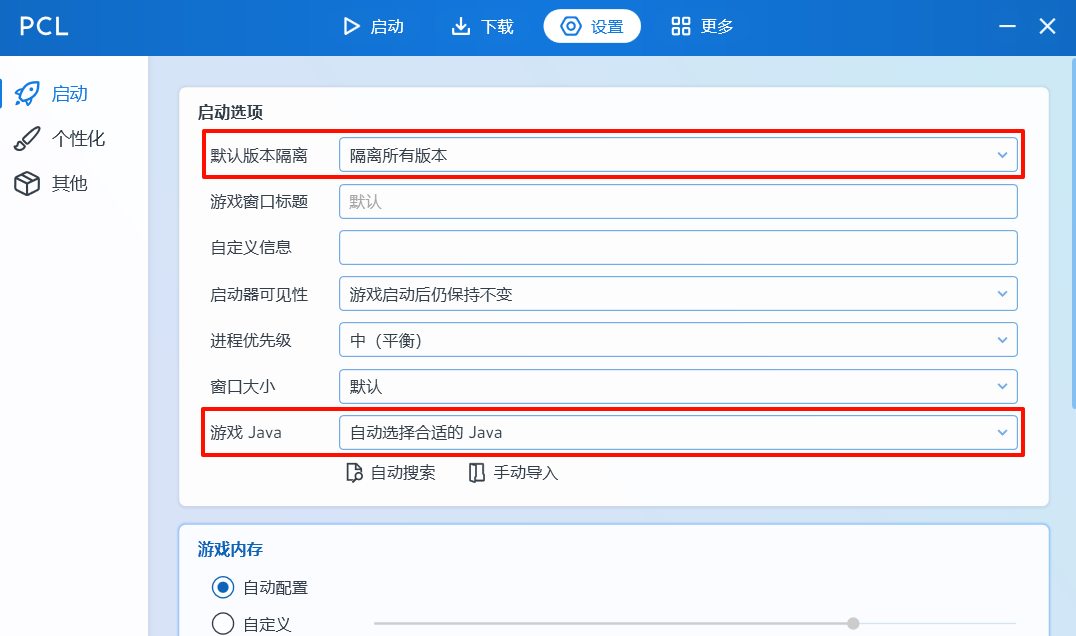The height and width of the screenshot is (636, 1076).
Task: Click the cube icon for 其他
Action: coord(27,184)
